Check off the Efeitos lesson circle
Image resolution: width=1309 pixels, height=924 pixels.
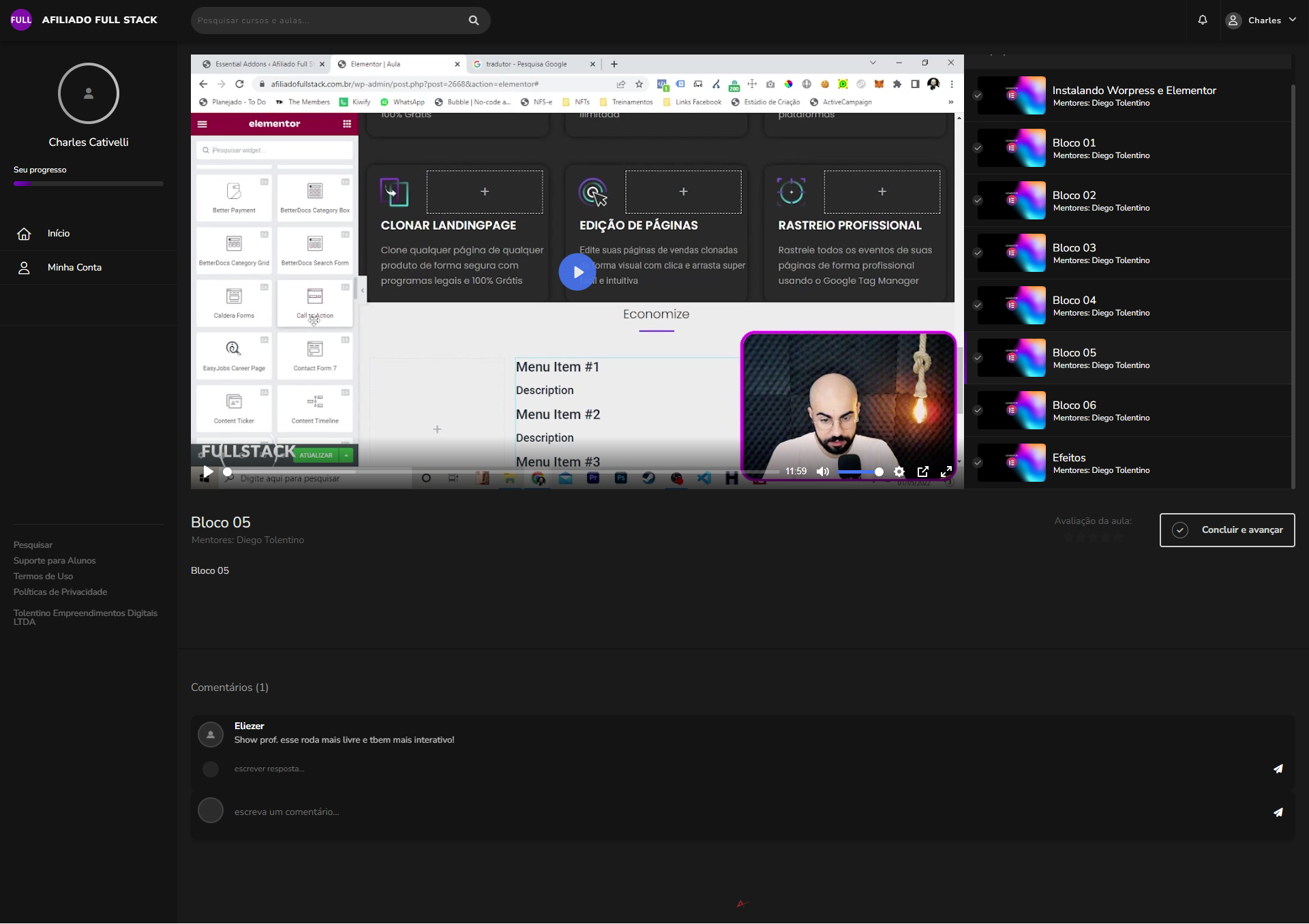[x=978, y=463]
